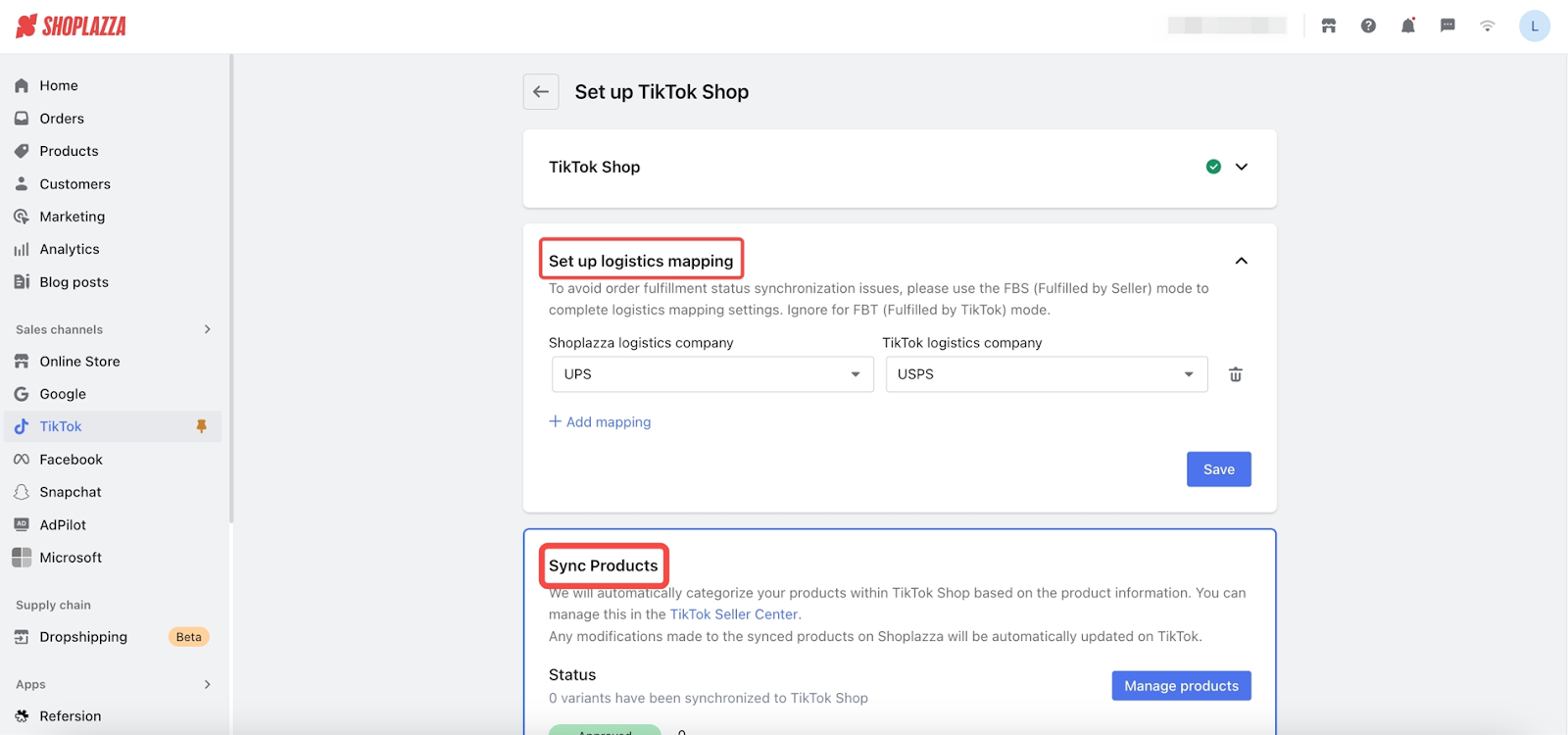Open the chat messages icon
Image resolution: width=1568 pixels, height=735 pixels.
pyautogui.click(x=1447, y=26)
